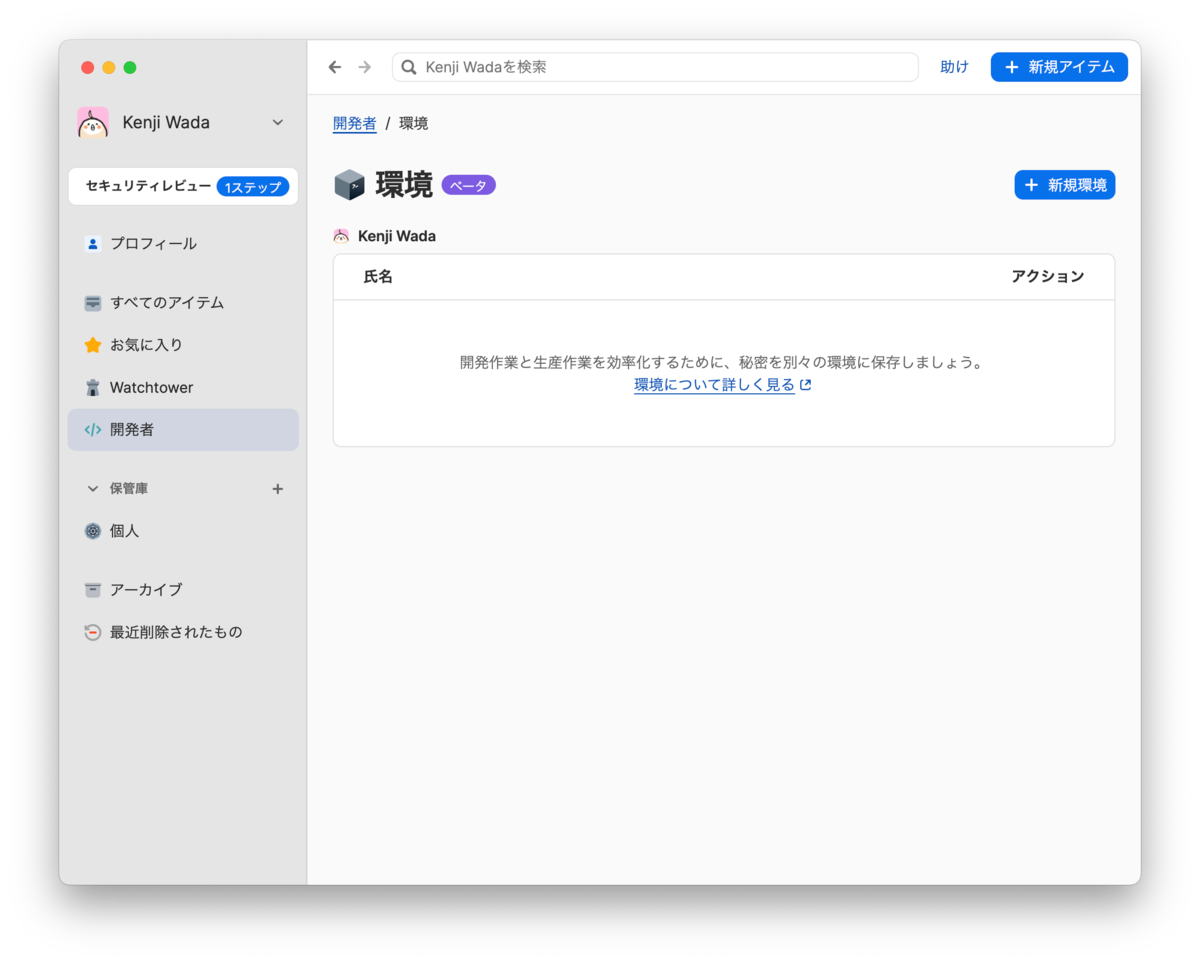
Task: Add a vault with 保管庫 plus icon
Action: coord(278,489)
